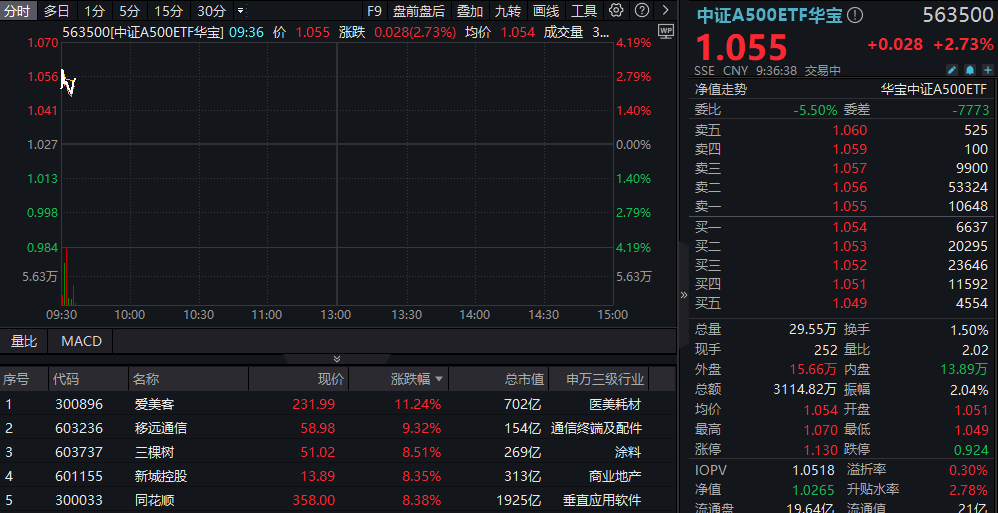The width and height of the screenshot is (998, 513).
Task: Click the 净值走势 link
Action: pyautogui.click(x=720, y=90)
